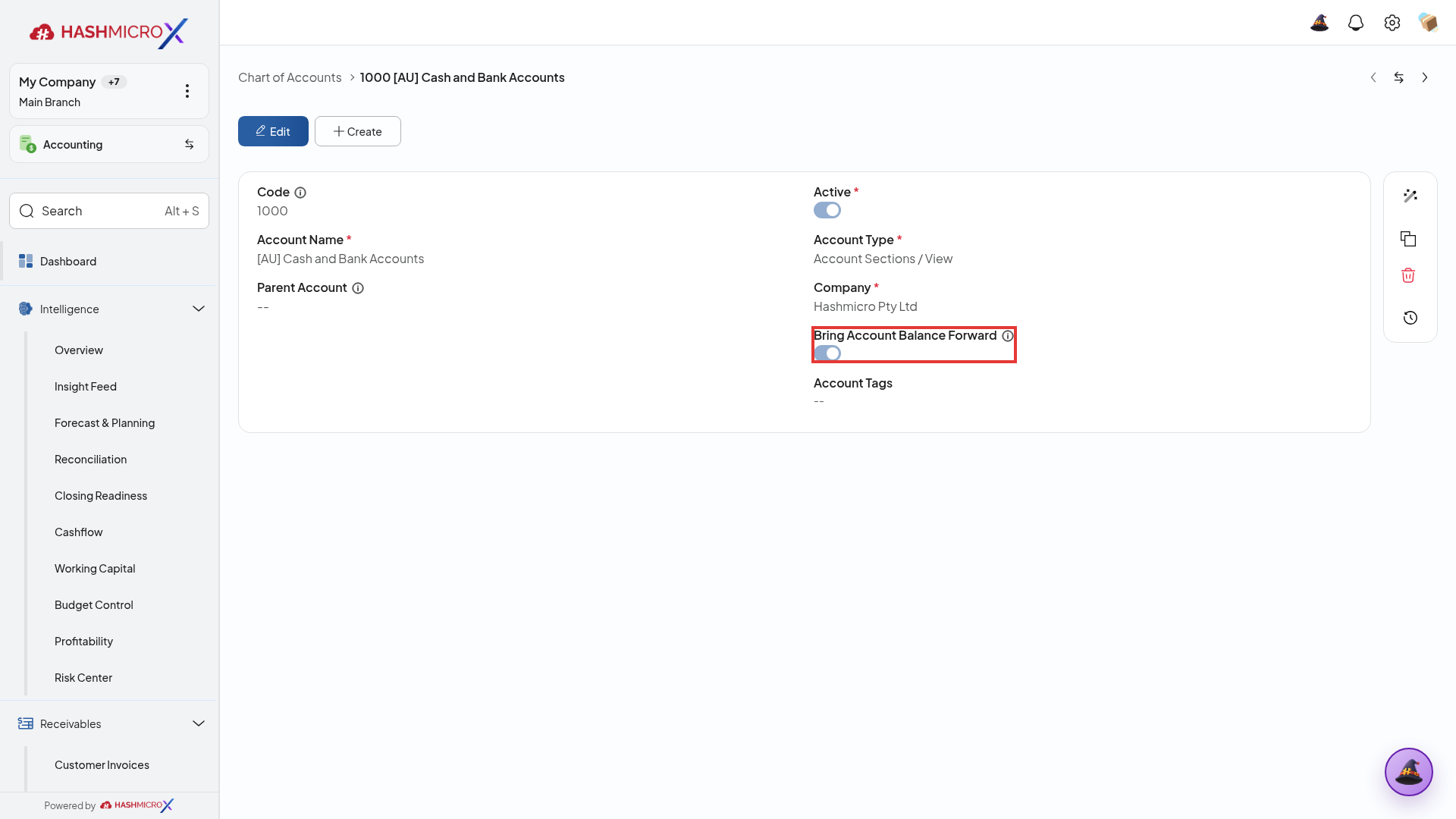Go to next record arrow
Screen dimensions: 1456x819
[x=1425, y=77]
